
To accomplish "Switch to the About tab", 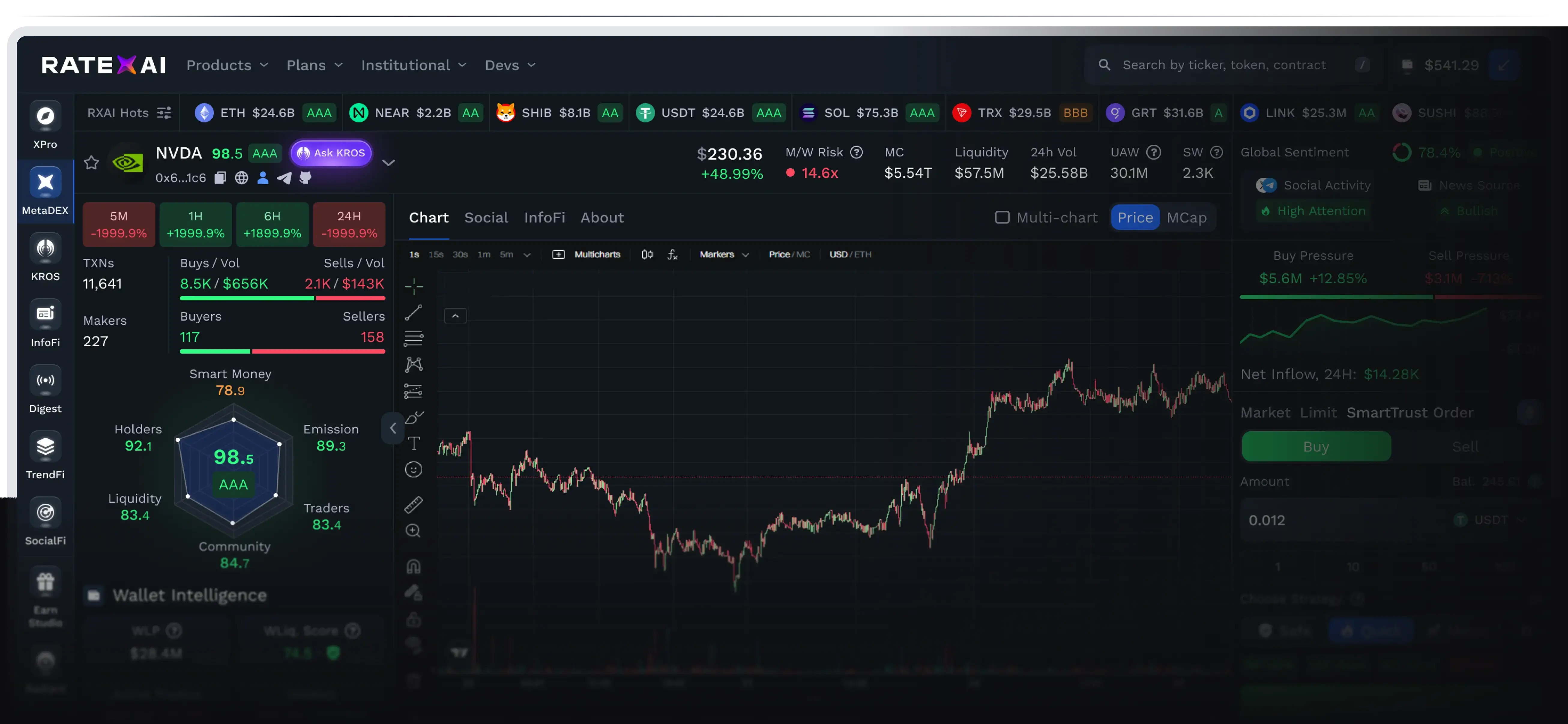I will point(602,217).
